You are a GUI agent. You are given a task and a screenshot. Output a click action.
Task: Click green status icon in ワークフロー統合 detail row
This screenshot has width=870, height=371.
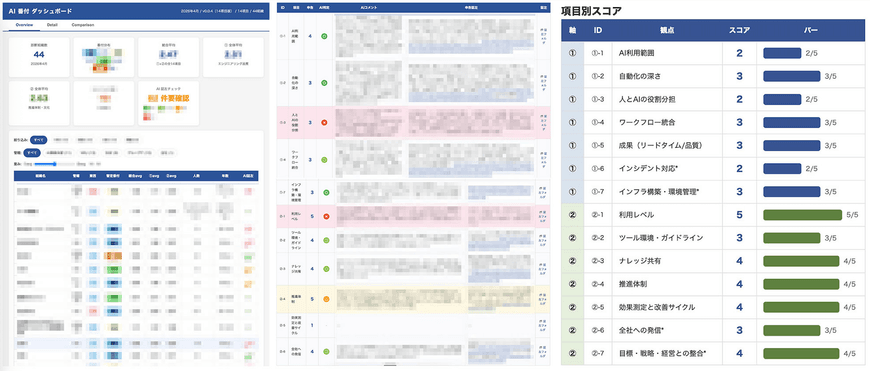pos(324,159)
